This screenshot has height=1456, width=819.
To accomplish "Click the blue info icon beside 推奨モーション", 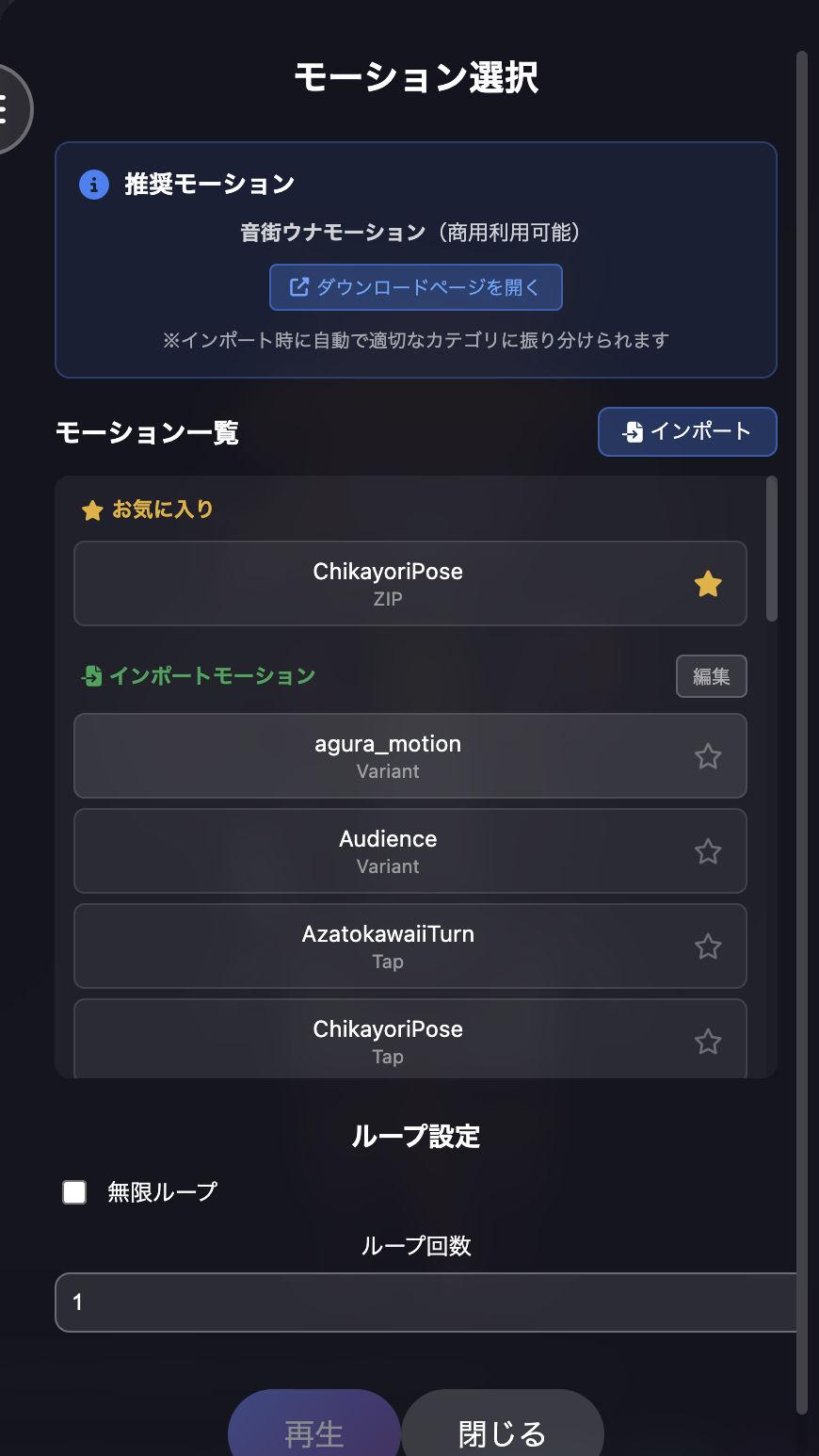I will 93,185.
